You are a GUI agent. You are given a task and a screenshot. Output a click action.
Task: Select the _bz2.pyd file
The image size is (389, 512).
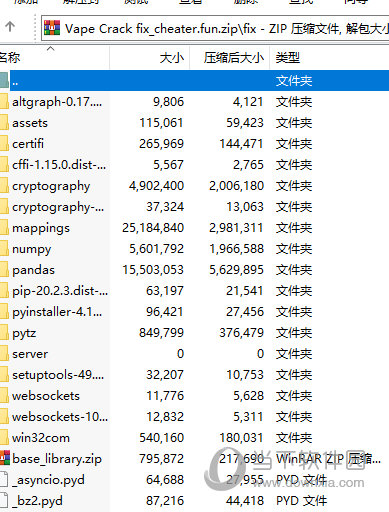(x=37, y=501)
